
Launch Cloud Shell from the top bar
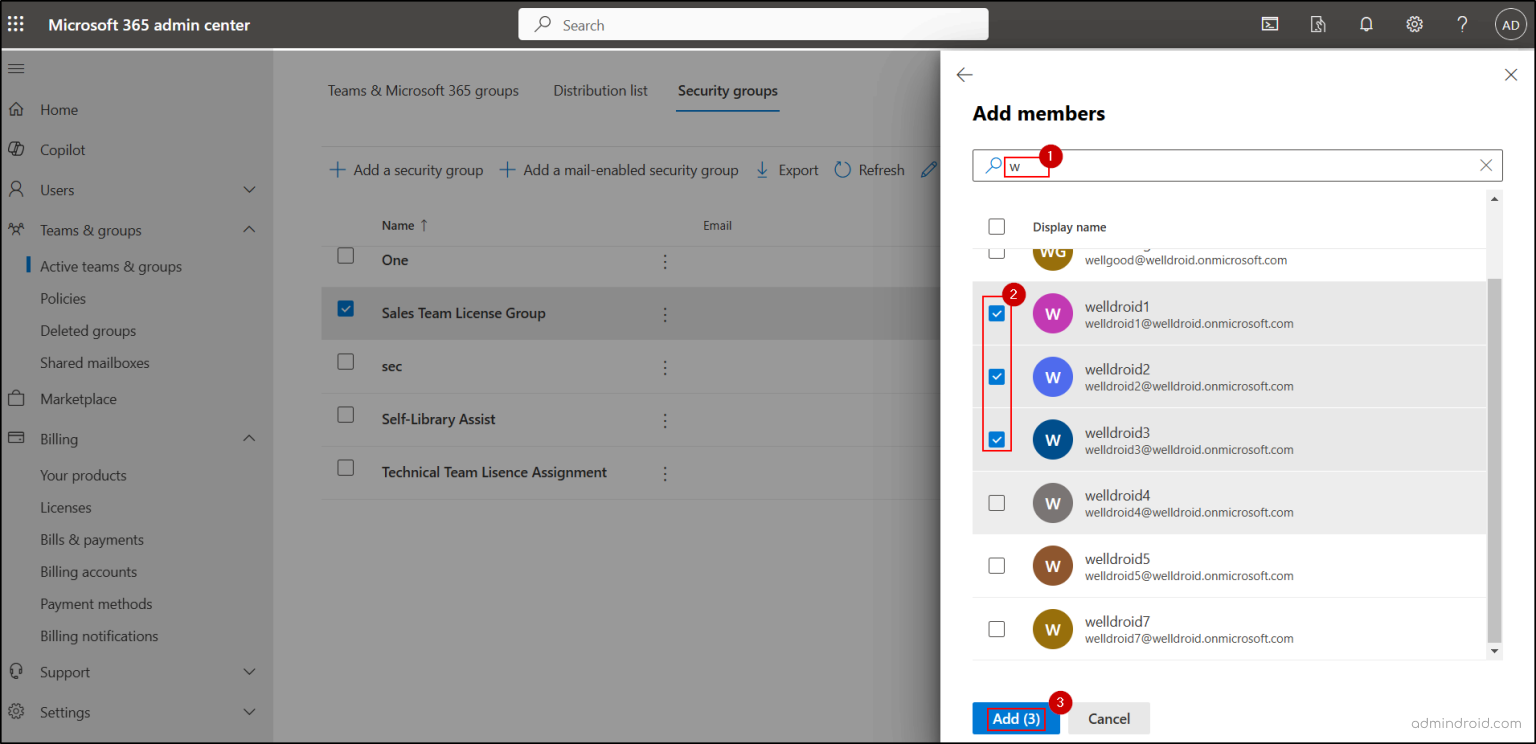tap(1270, 24)
